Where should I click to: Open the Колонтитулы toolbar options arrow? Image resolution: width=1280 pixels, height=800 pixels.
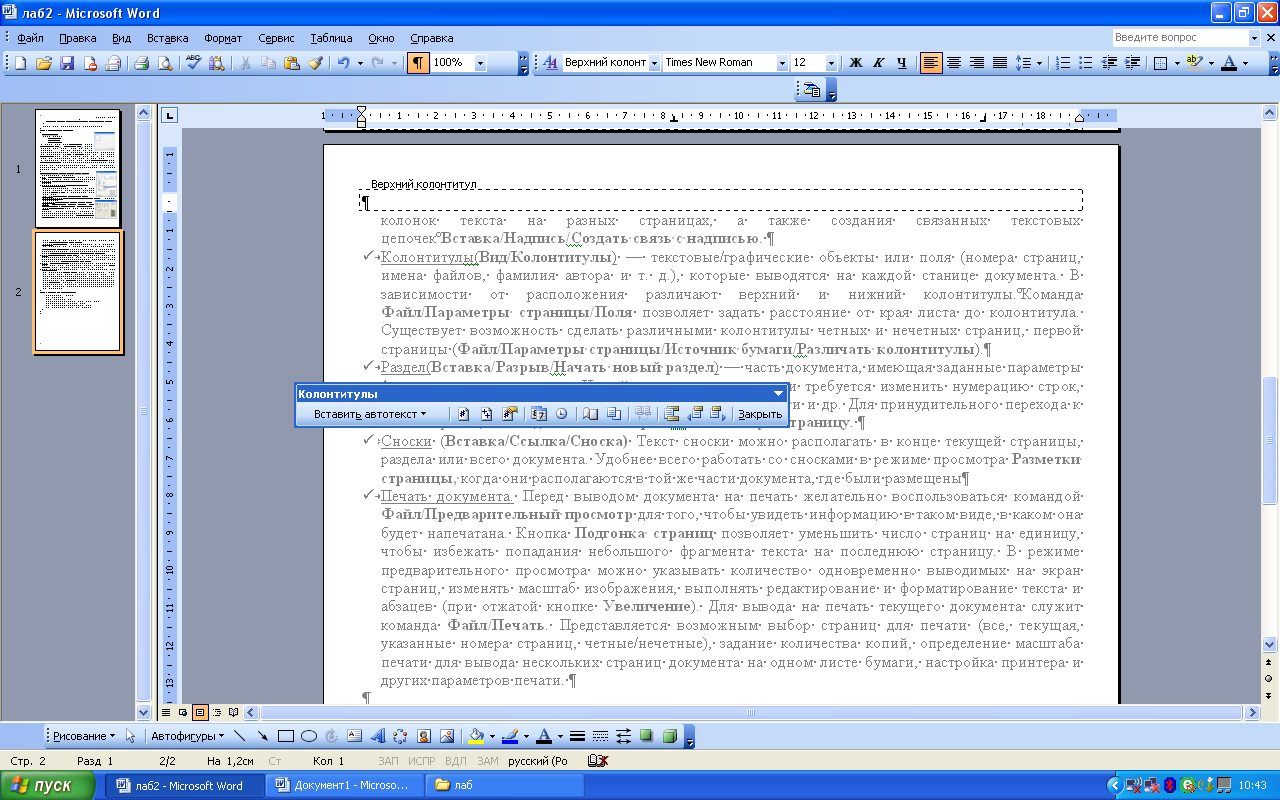[778, 394]
